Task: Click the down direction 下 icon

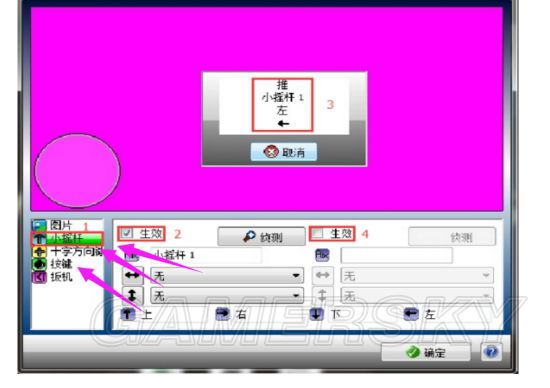Action: pos(316,314)
